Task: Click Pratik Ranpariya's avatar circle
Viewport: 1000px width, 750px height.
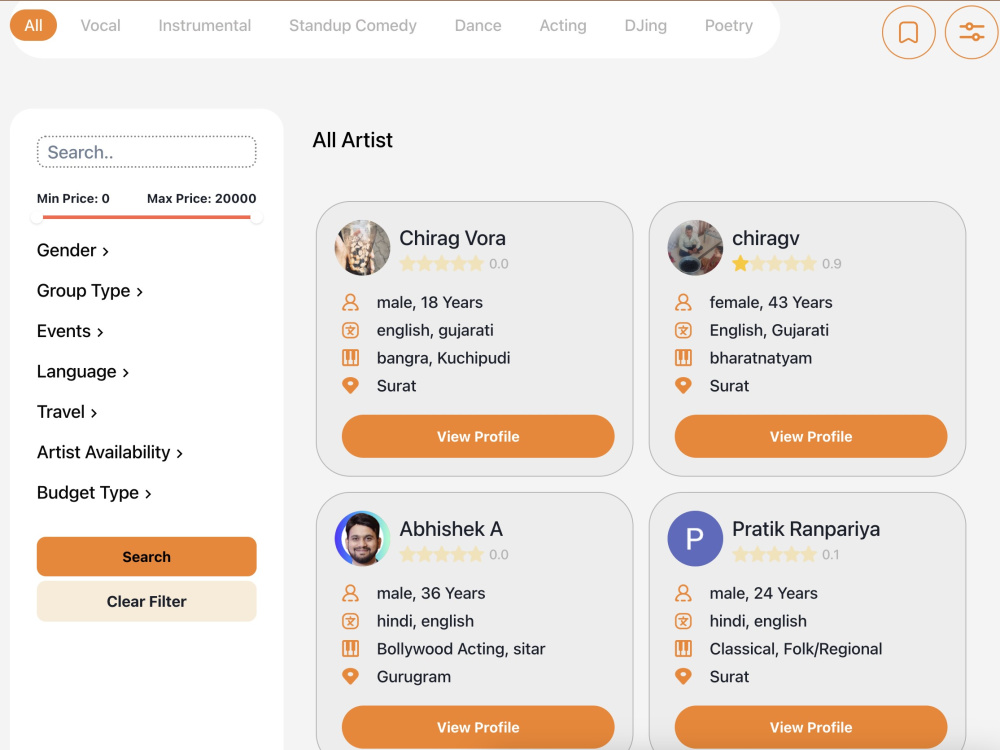Action: point(695,538)
